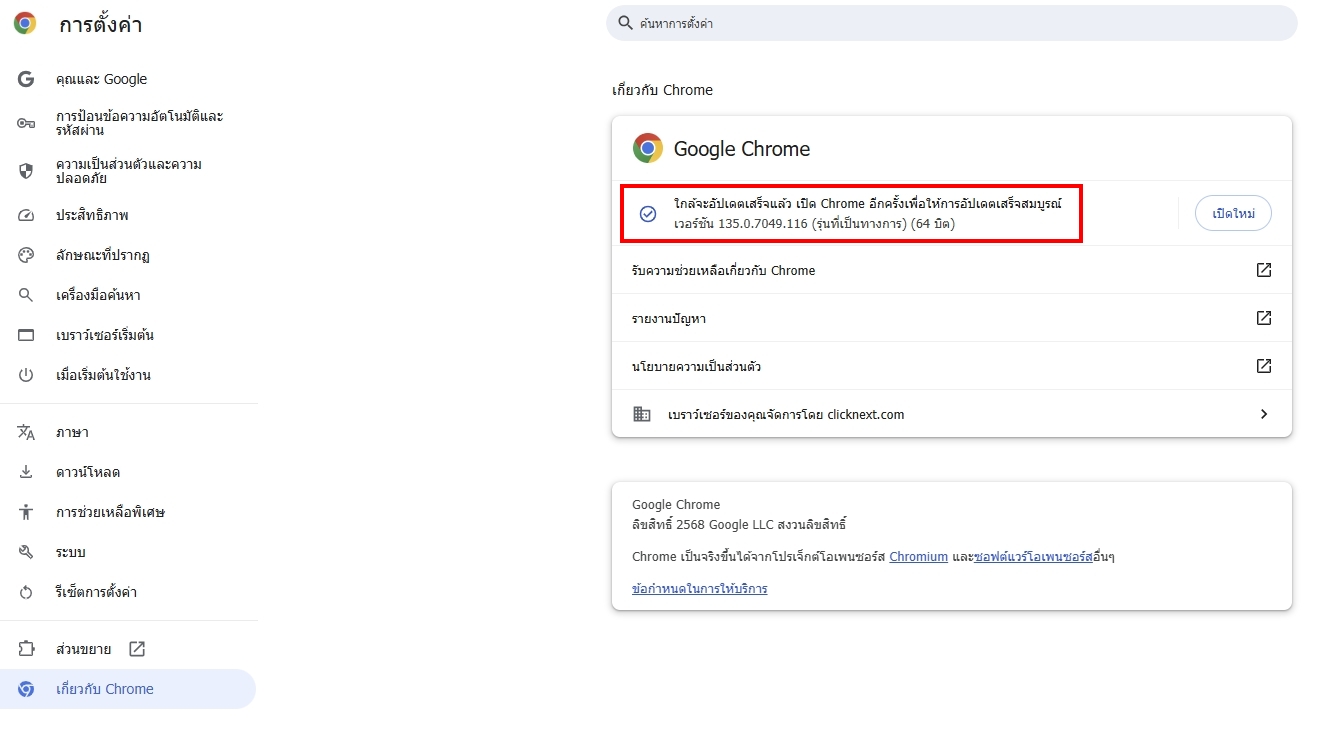Click the power icon for เมื่อเริ่มต้นใช้งาน

[26, 375]
